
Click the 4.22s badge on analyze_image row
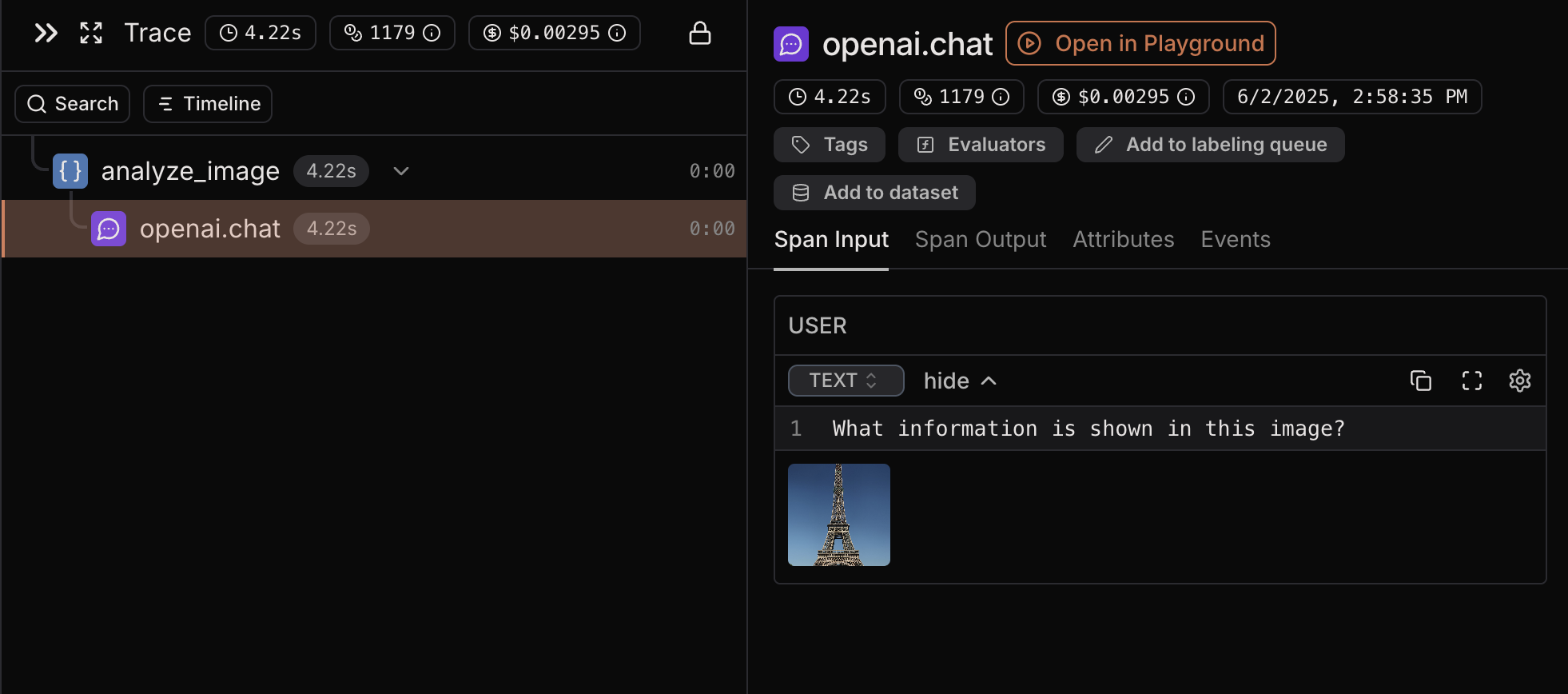click(331, 171)
